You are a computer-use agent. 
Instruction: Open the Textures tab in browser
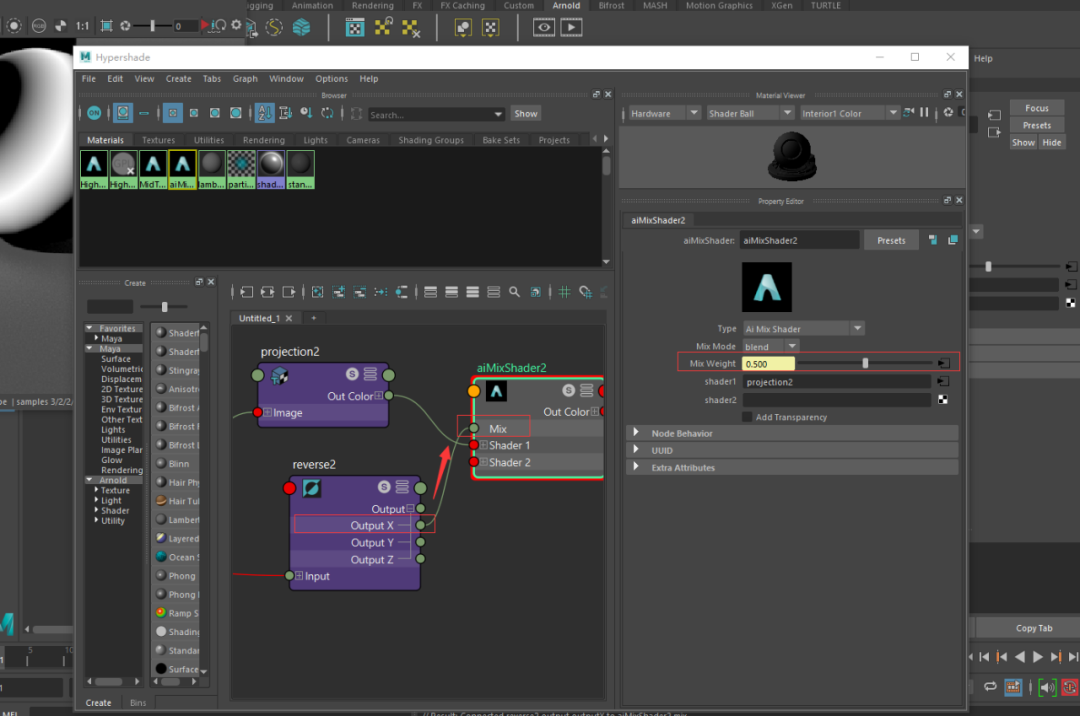pos(158,140)
